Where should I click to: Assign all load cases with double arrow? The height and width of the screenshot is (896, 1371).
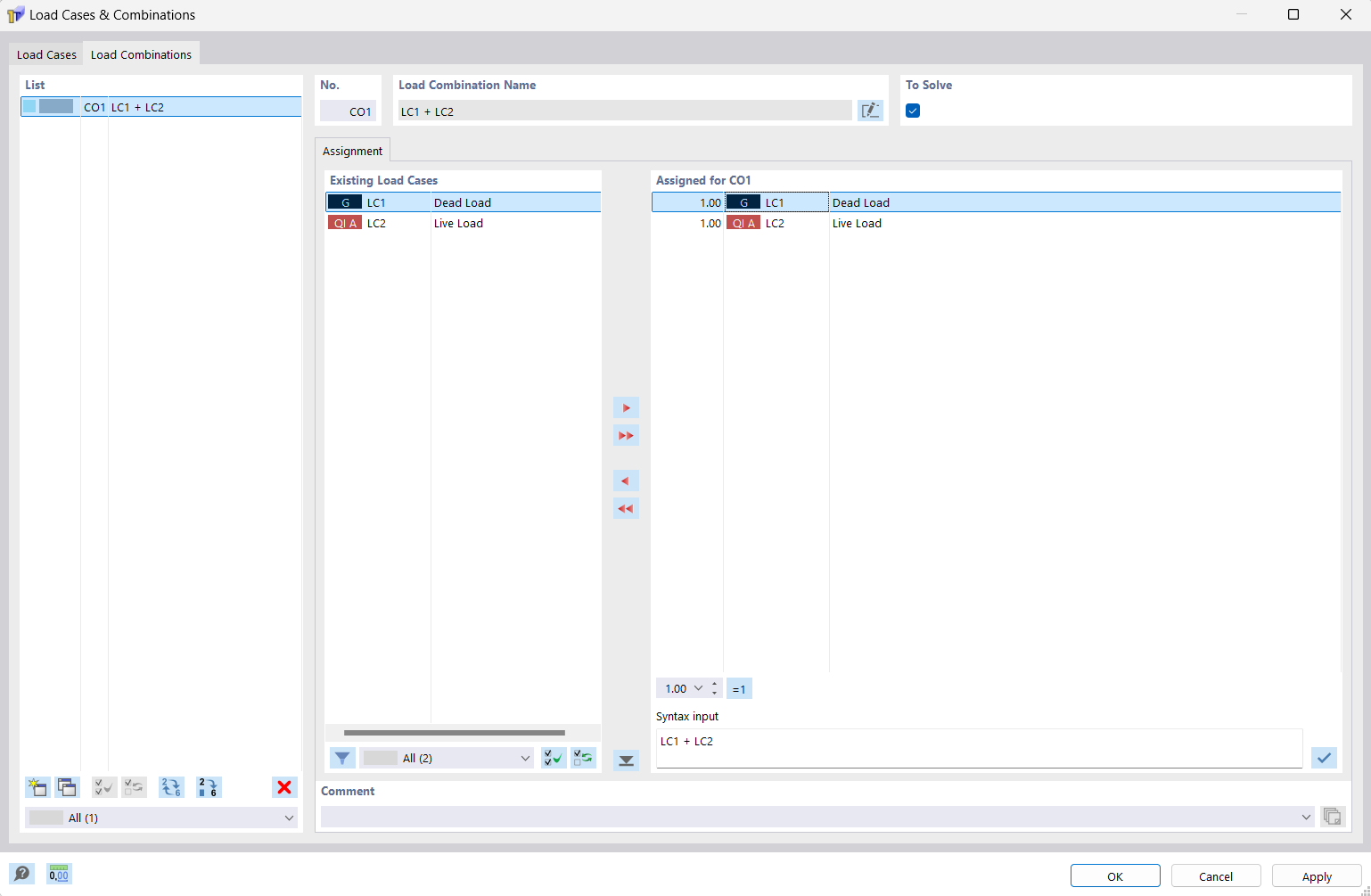tap(626, 434)
